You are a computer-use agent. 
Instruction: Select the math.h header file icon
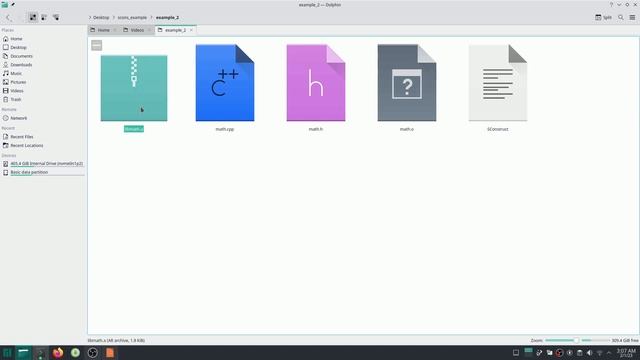pos(316,83)
